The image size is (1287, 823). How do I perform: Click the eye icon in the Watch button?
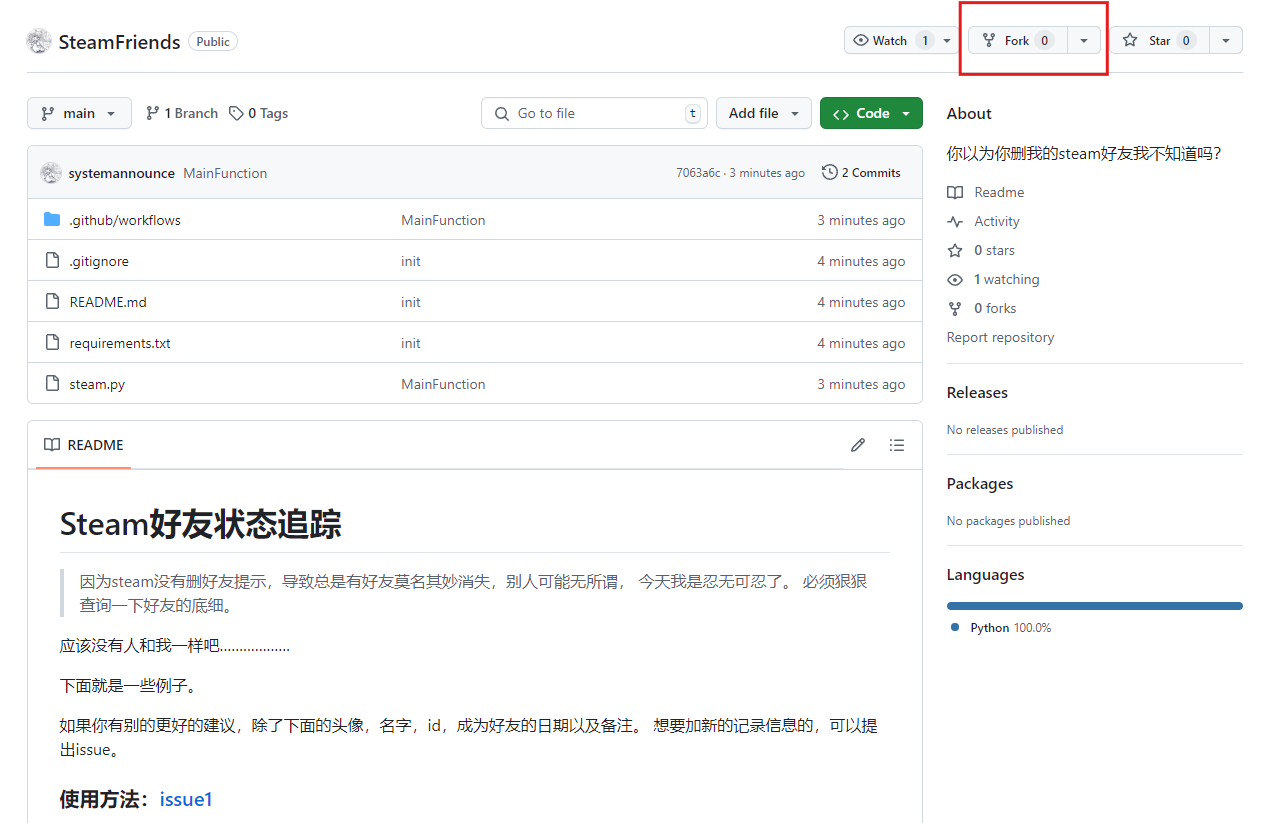click(x=861, y=40)
